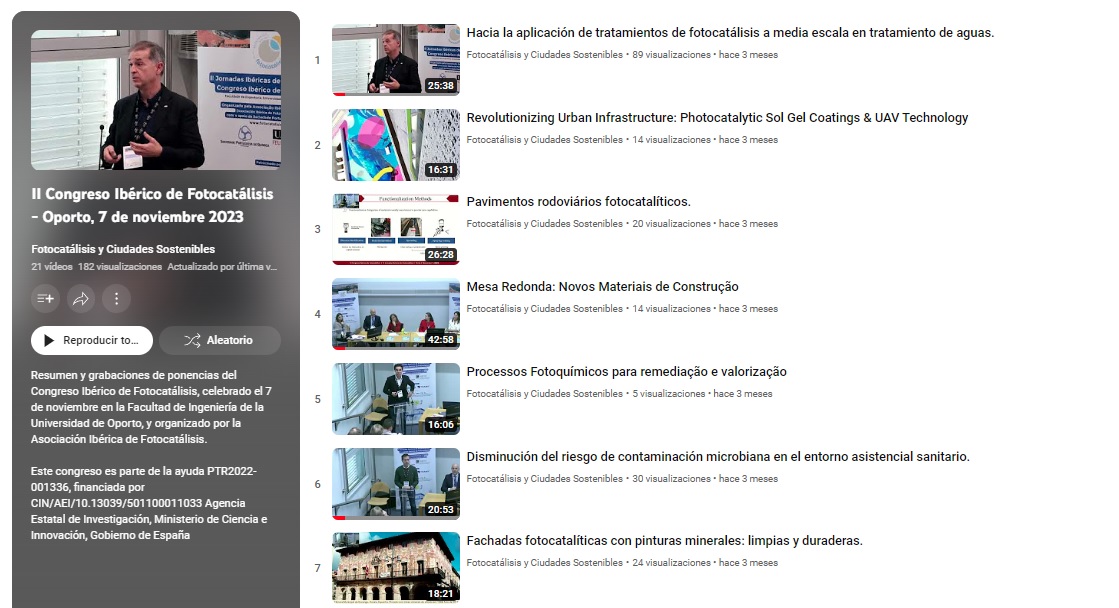The image size is (1119, 608).
Task: Save playlist to library icon
Action: click(x=45, y=298)
